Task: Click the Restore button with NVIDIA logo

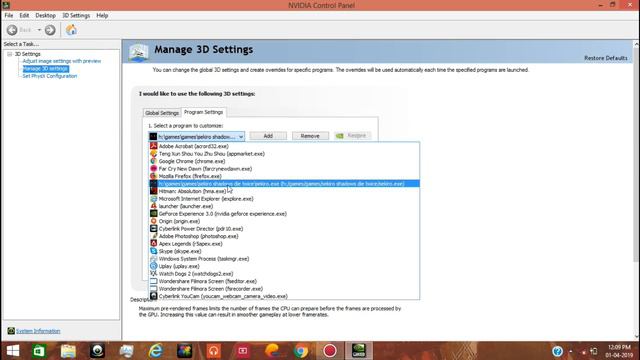Action: click(x=352, y=136)
